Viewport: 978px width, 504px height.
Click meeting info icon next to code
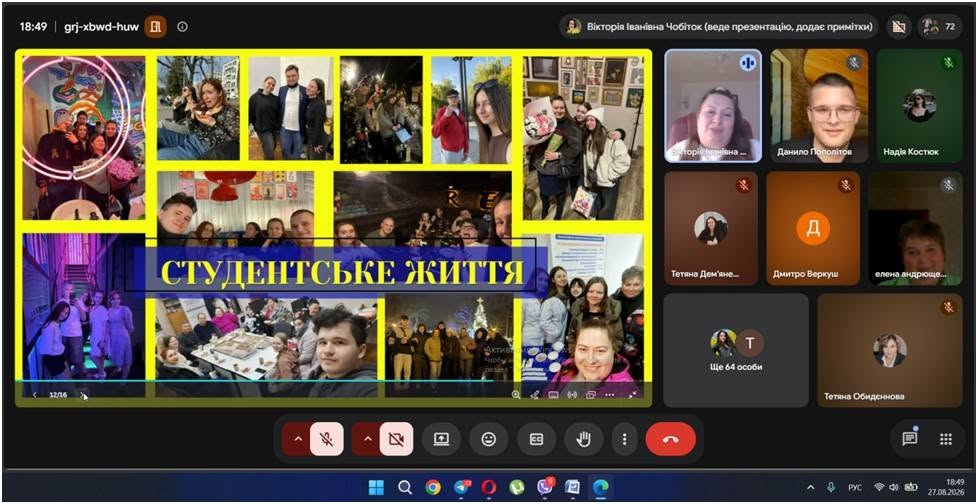[182, 27]
